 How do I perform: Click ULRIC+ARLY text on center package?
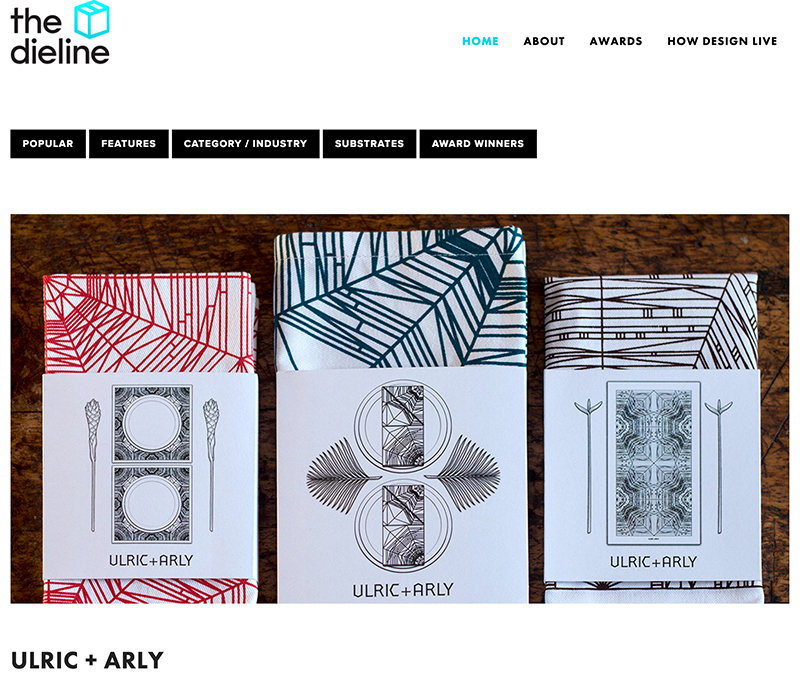(403, 590)
